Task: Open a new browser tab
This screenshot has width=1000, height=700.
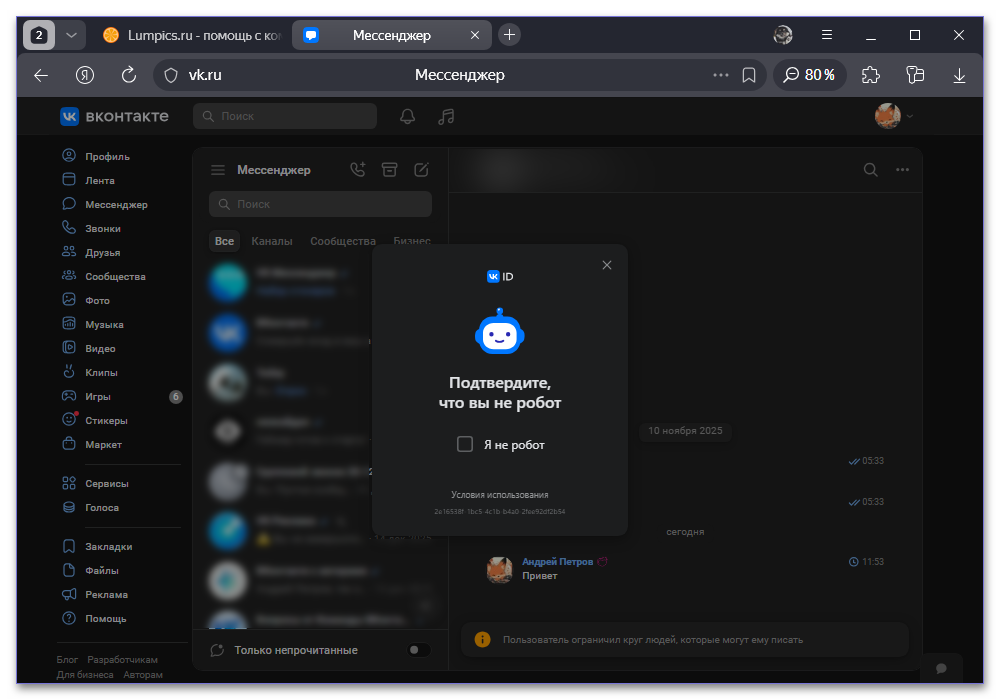Action: 509,34
